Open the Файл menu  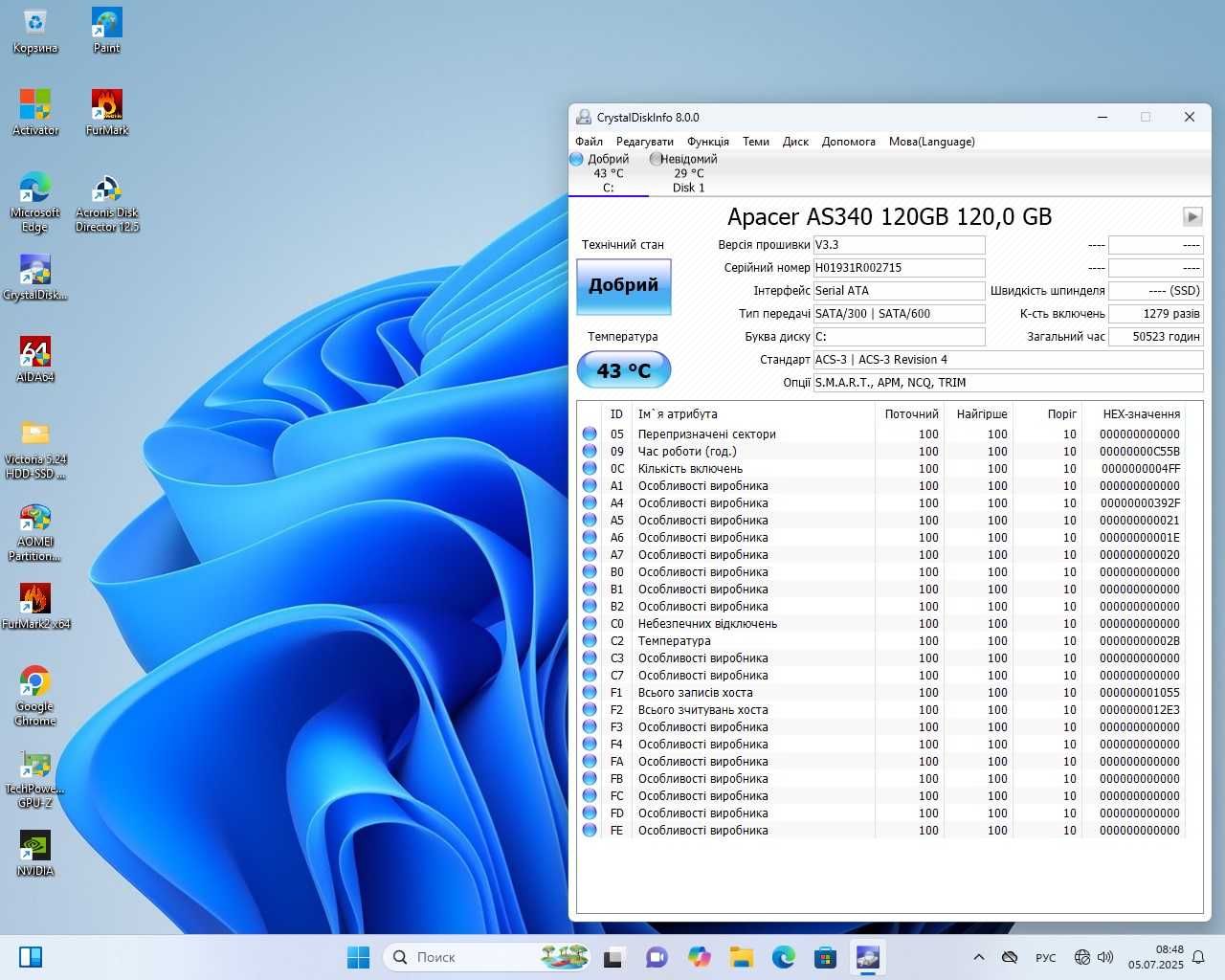click(590, 142)
